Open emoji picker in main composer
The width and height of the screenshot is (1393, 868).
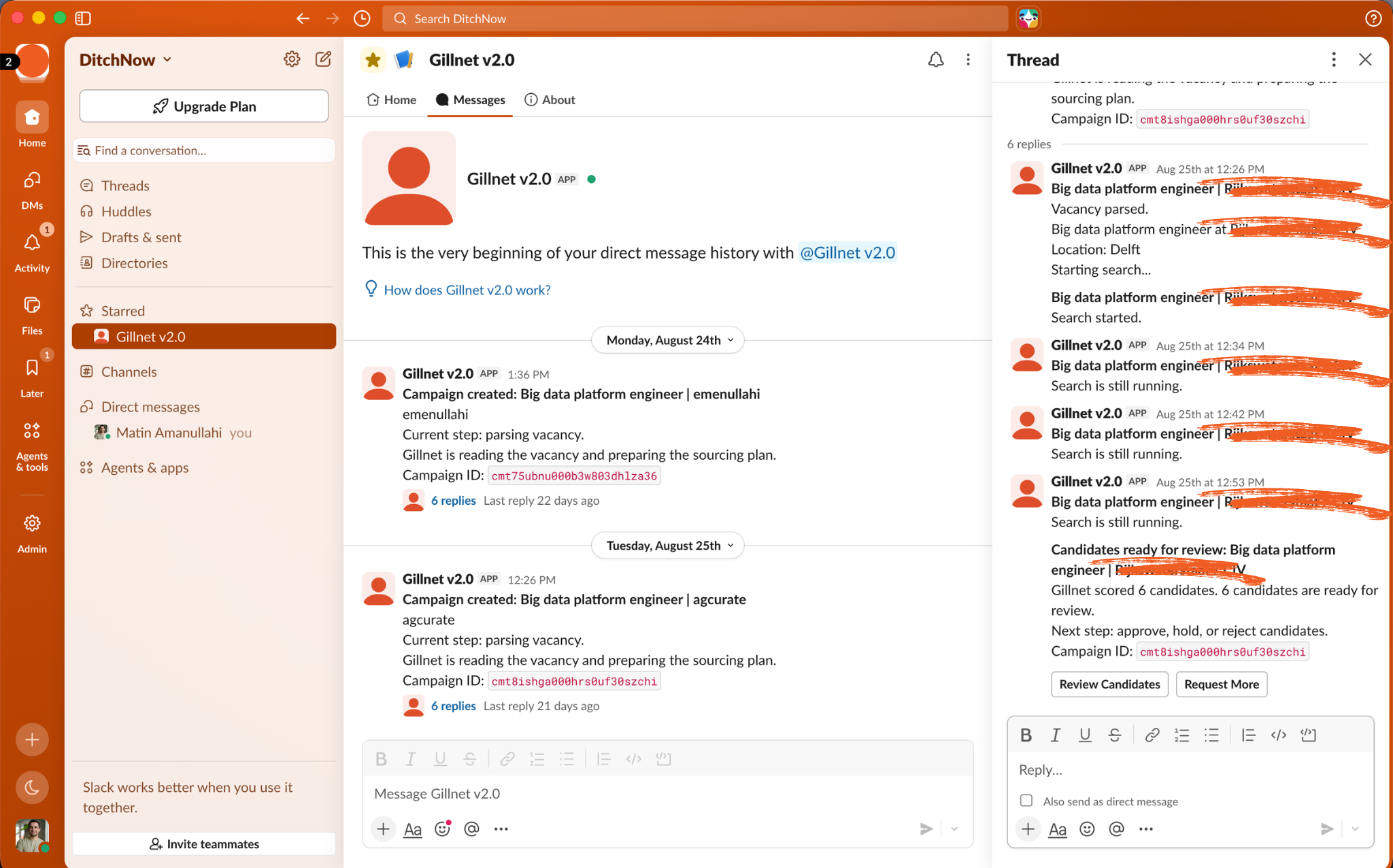(443, 829)
